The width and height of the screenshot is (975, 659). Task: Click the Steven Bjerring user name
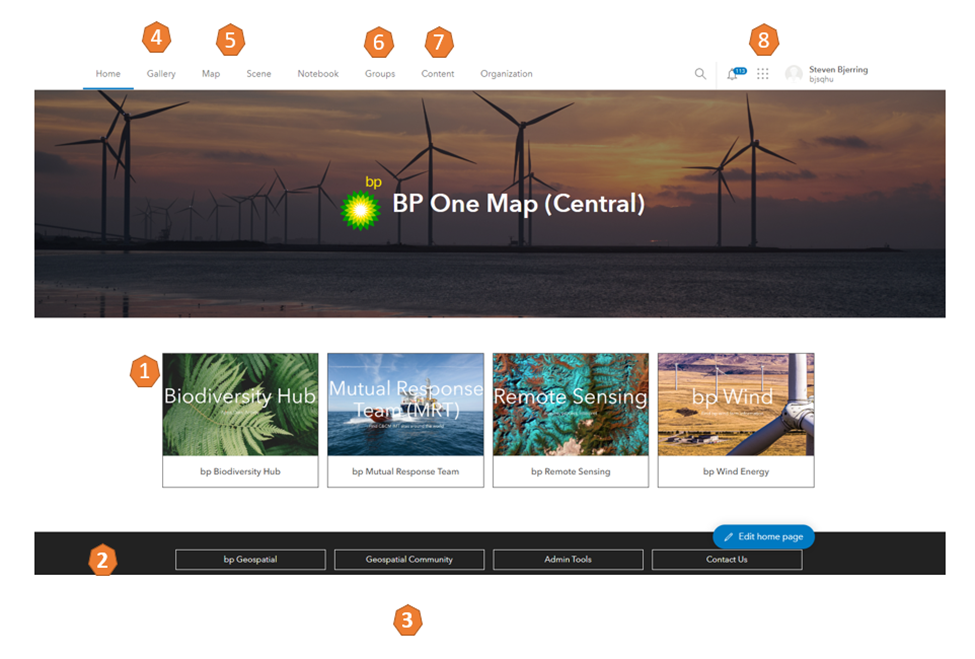[838, 70]
